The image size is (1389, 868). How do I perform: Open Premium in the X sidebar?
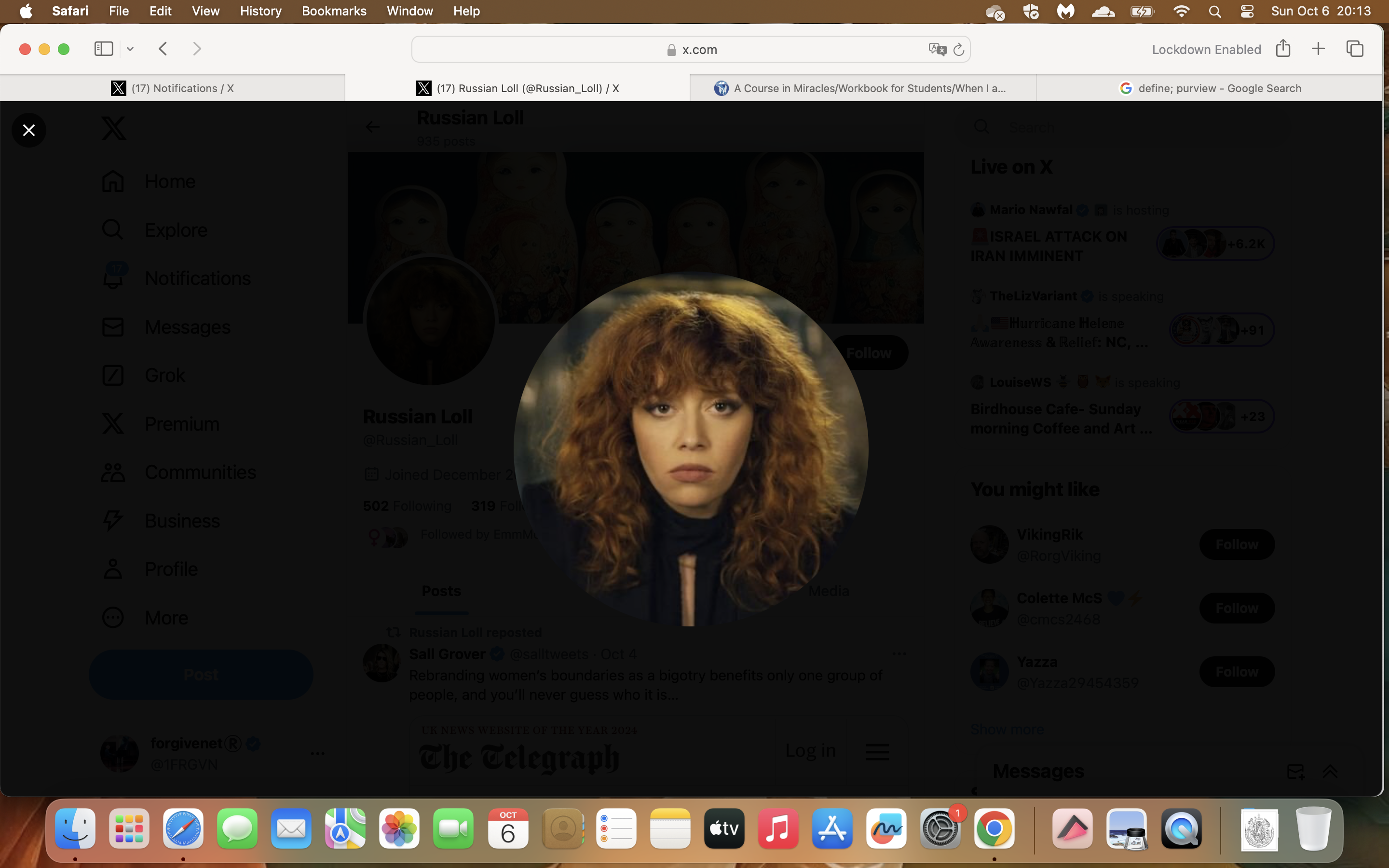(x=160, y=424)
